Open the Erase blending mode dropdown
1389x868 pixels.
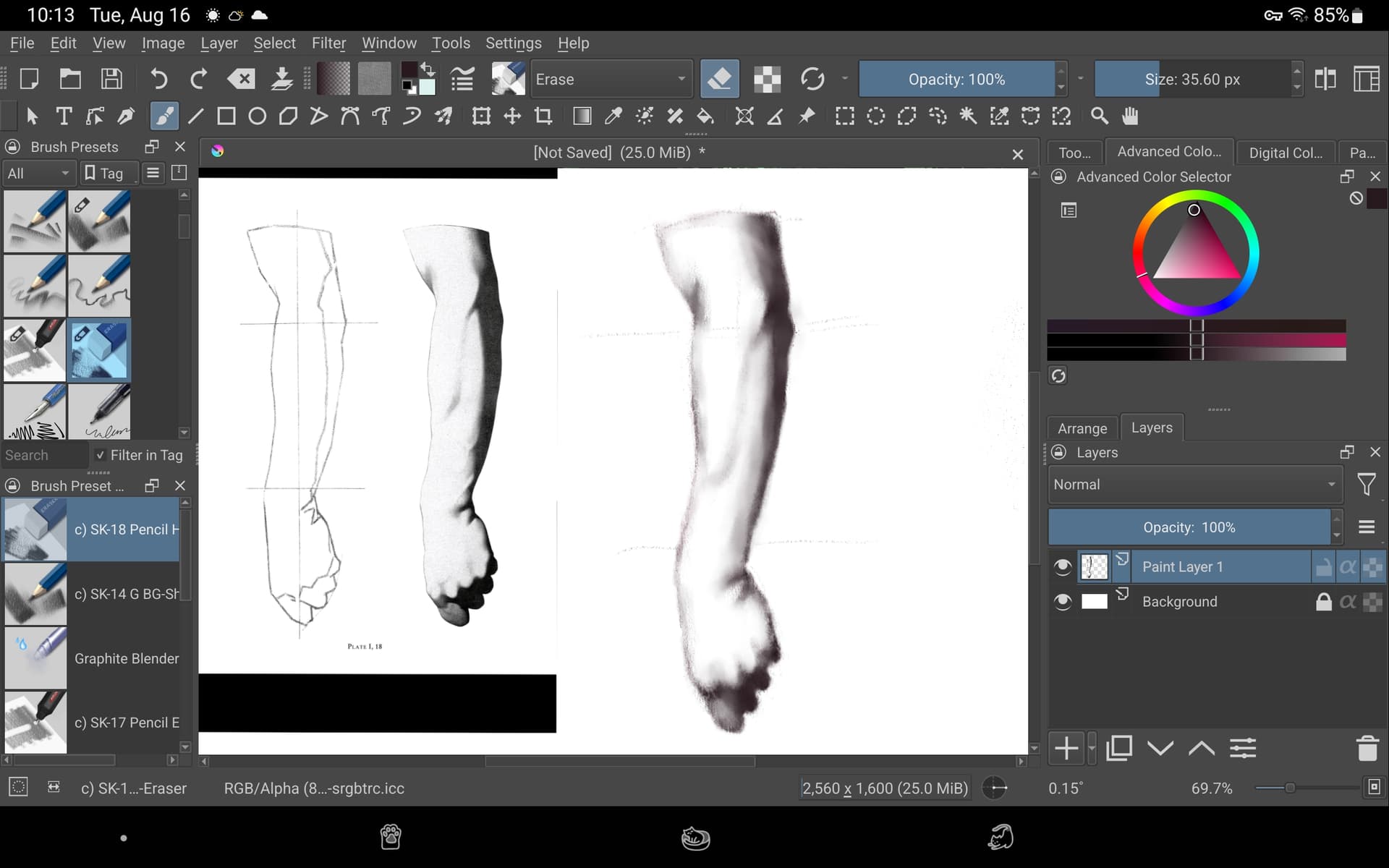tap(611, 79)
